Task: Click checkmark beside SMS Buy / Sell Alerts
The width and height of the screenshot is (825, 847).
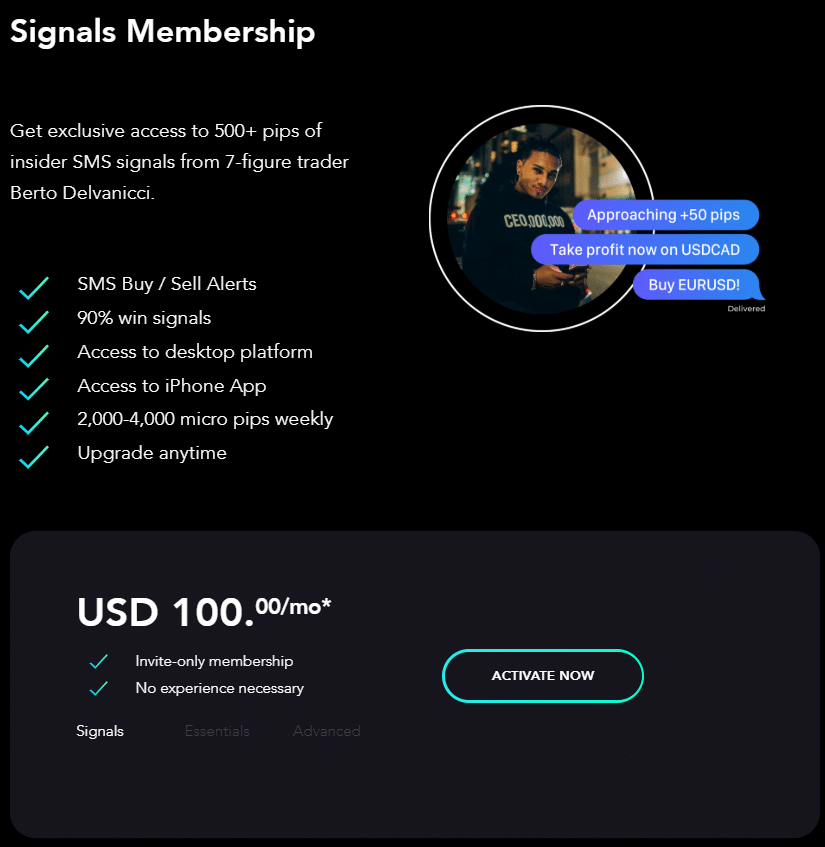Action: click(x=34, y=287)
